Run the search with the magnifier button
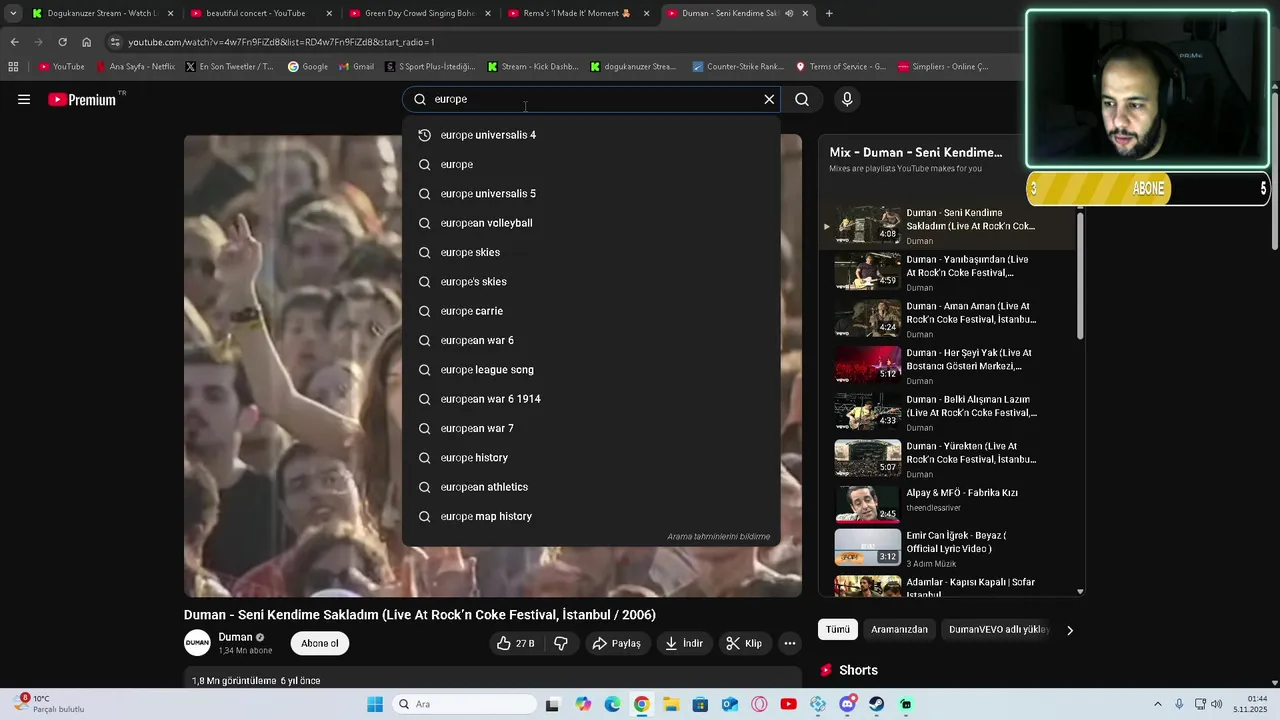The image size is (1280, 720). click(802, 99)
